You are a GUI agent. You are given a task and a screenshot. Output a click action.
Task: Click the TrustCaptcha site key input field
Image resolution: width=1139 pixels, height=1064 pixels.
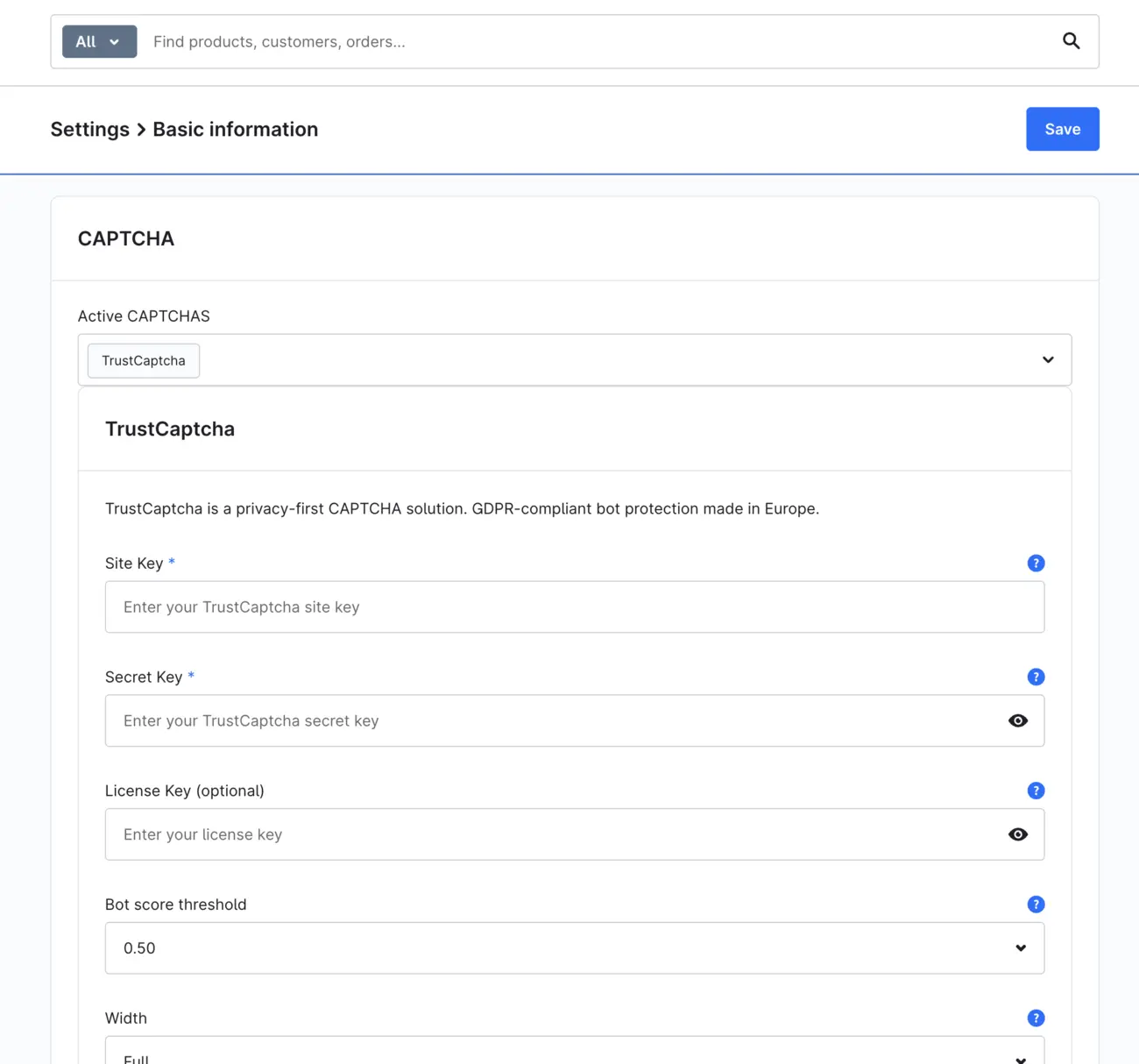[574, 606]
